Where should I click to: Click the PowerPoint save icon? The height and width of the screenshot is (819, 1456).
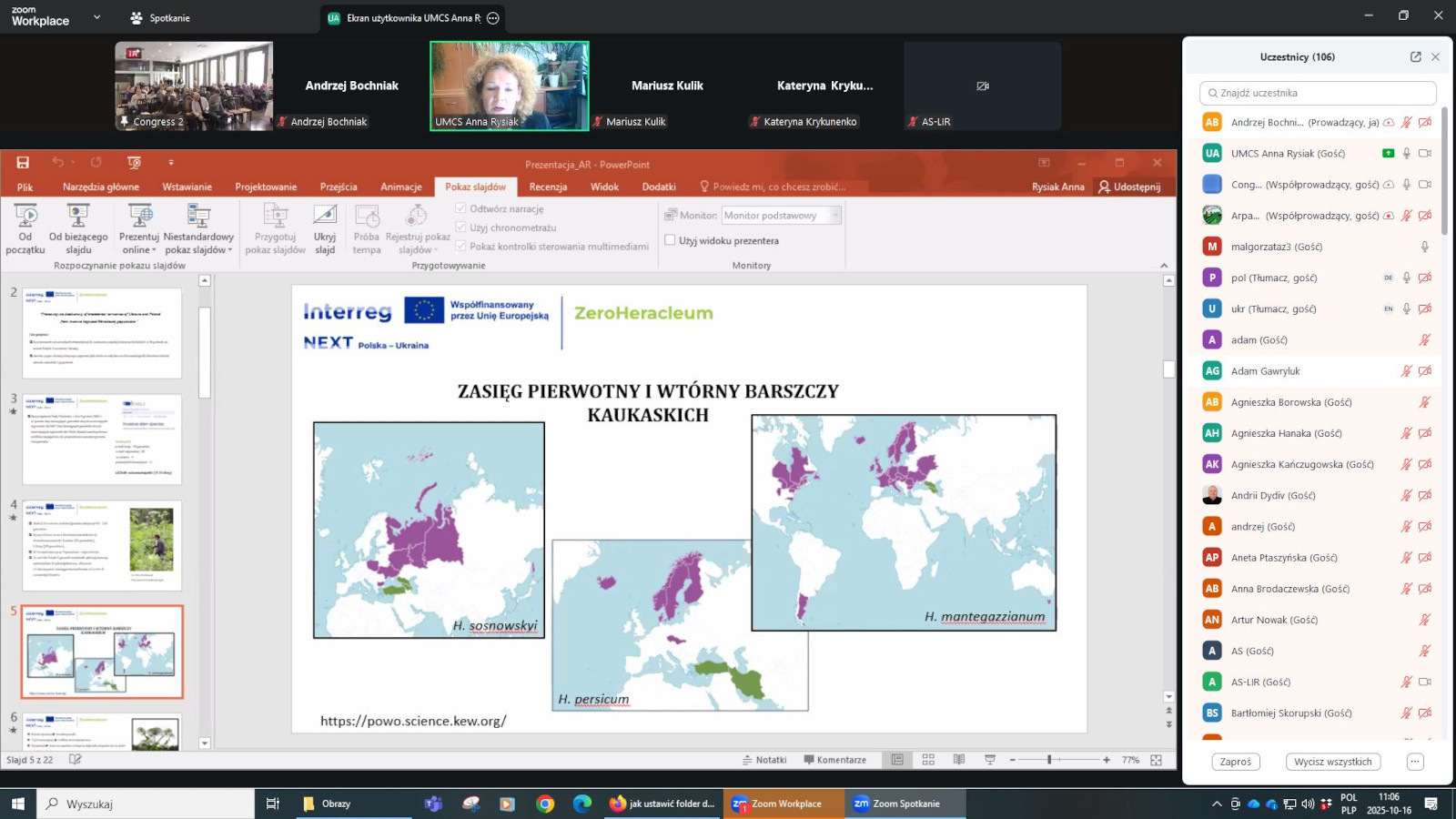click(23, 163)
